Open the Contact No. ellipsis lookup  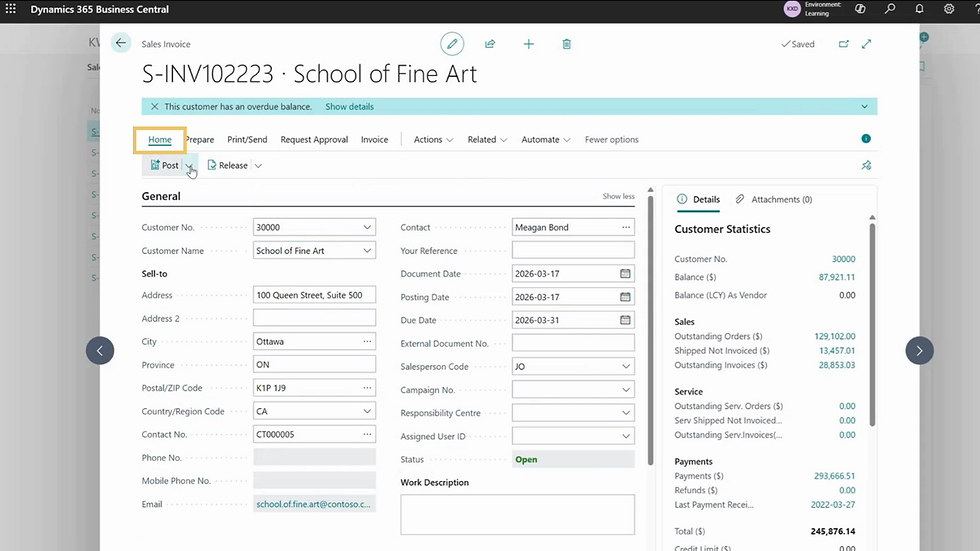(367, 434)
